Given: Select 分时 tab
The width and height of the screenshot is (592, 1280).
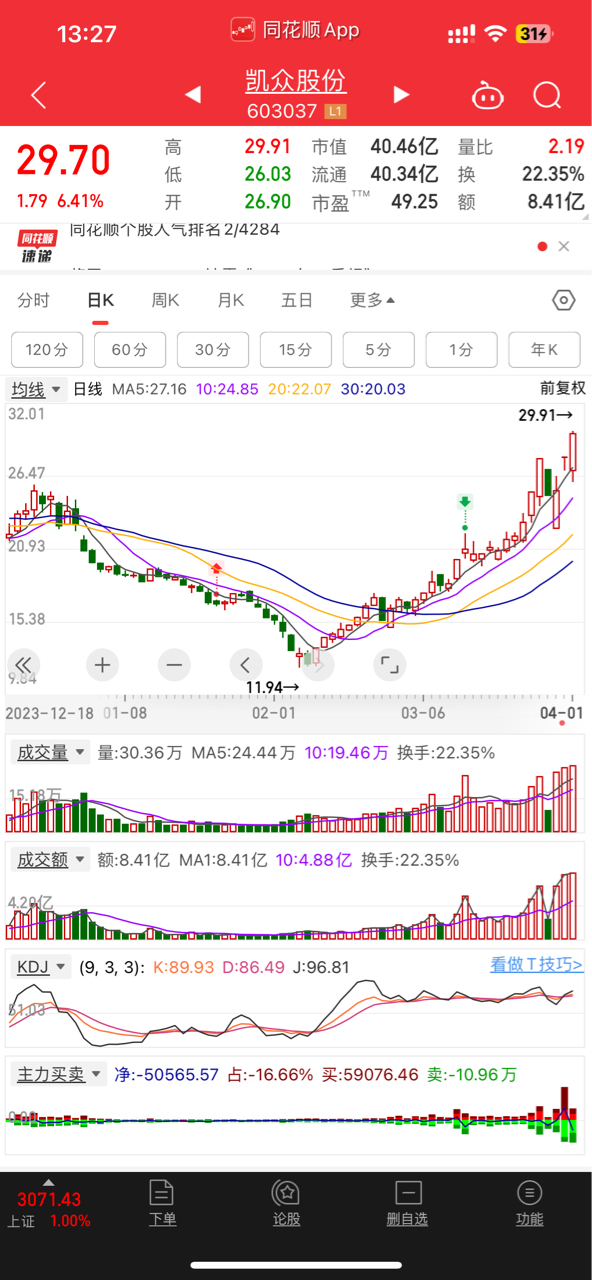Looking at the screenshot, I should tap(33, 300).
